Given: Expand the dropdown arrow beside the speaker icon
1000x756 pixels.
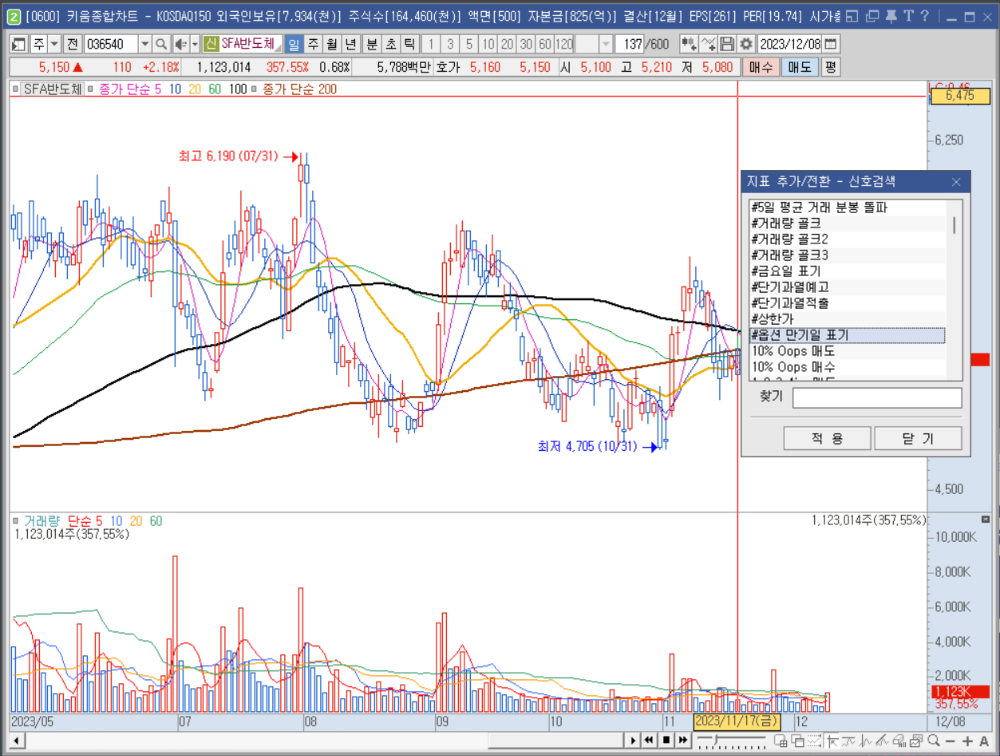Looking at the screenshot, I should (195, 44).
